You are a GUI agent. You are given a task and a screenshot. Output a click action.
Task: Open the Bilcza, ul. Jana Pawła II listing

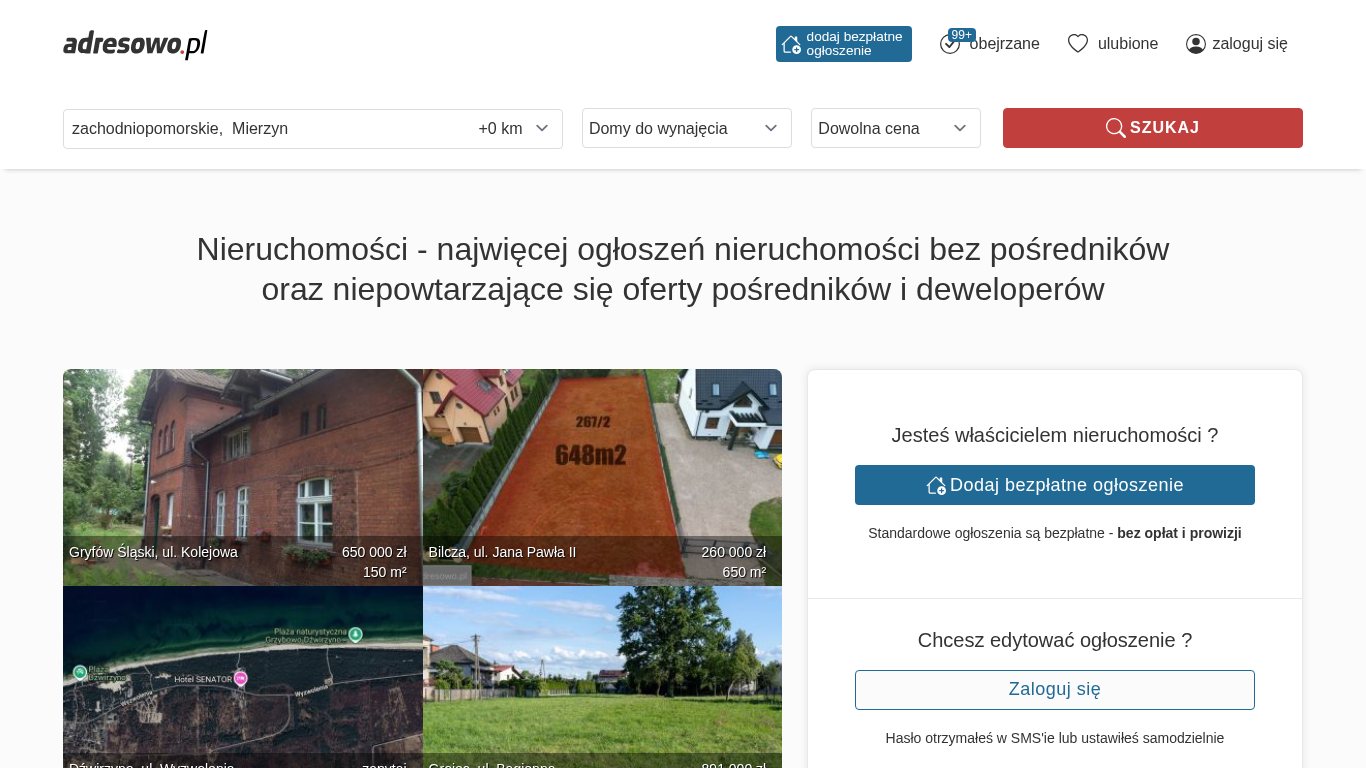[x=602, y=476]
